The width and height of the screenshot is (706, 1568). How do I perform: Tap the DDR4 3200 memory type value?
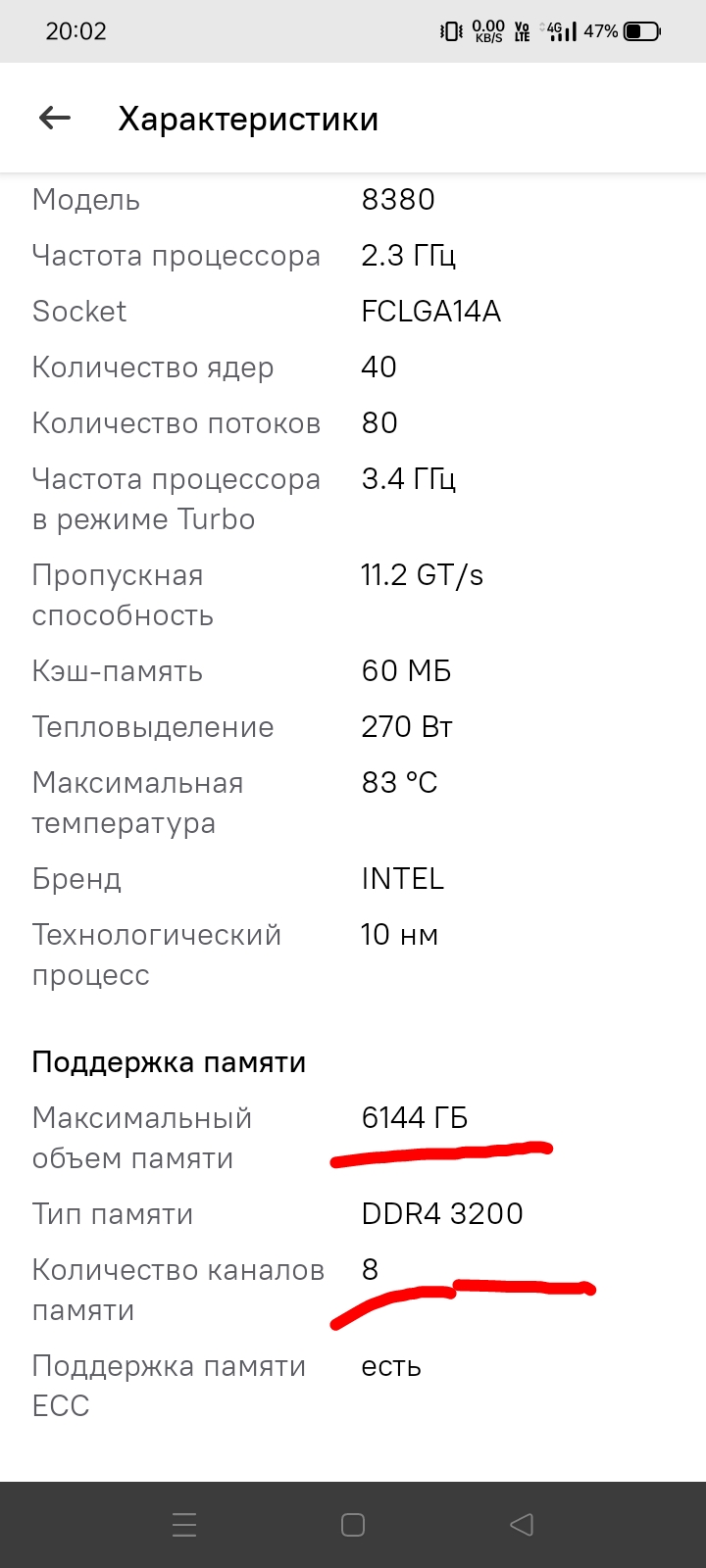click(441, 1213)
